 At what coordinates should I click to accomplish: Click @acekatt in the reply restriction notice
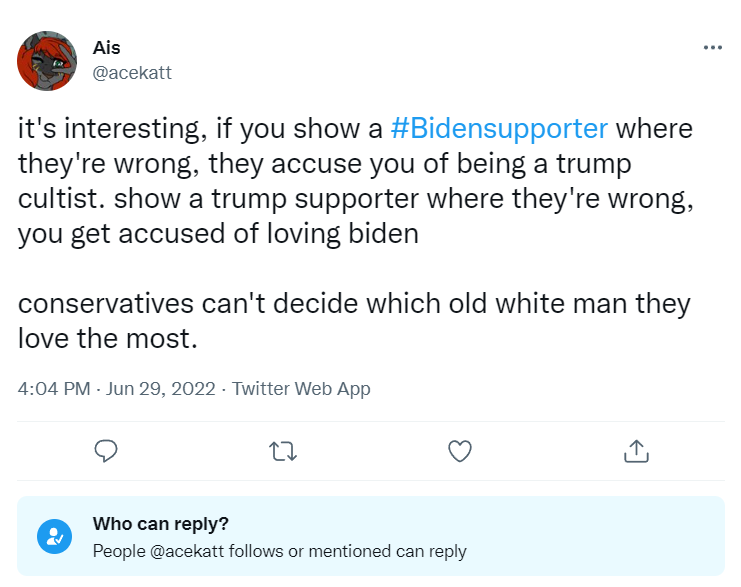pyautogui.click(x=187, y=551)
